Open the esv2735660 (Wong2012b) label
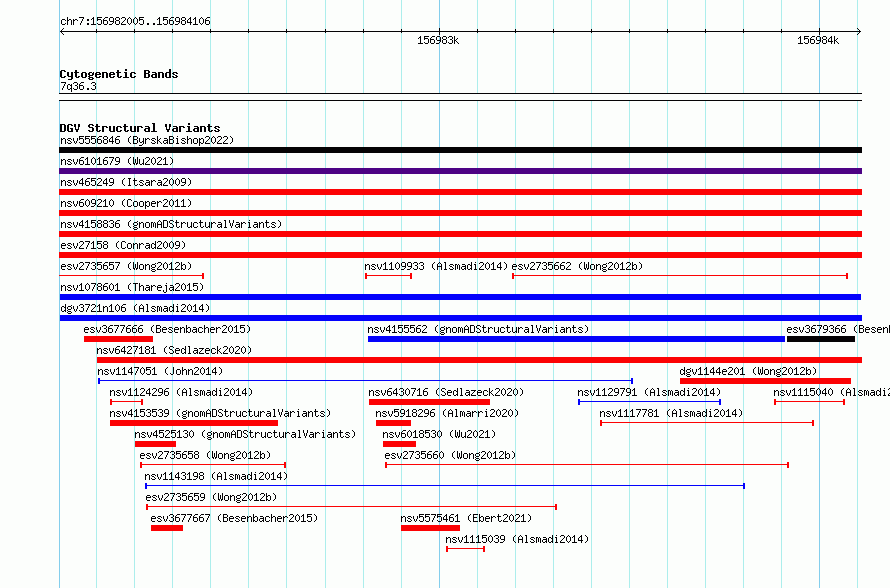The width and height of the screenshot is (890, 588). (450, 455)
